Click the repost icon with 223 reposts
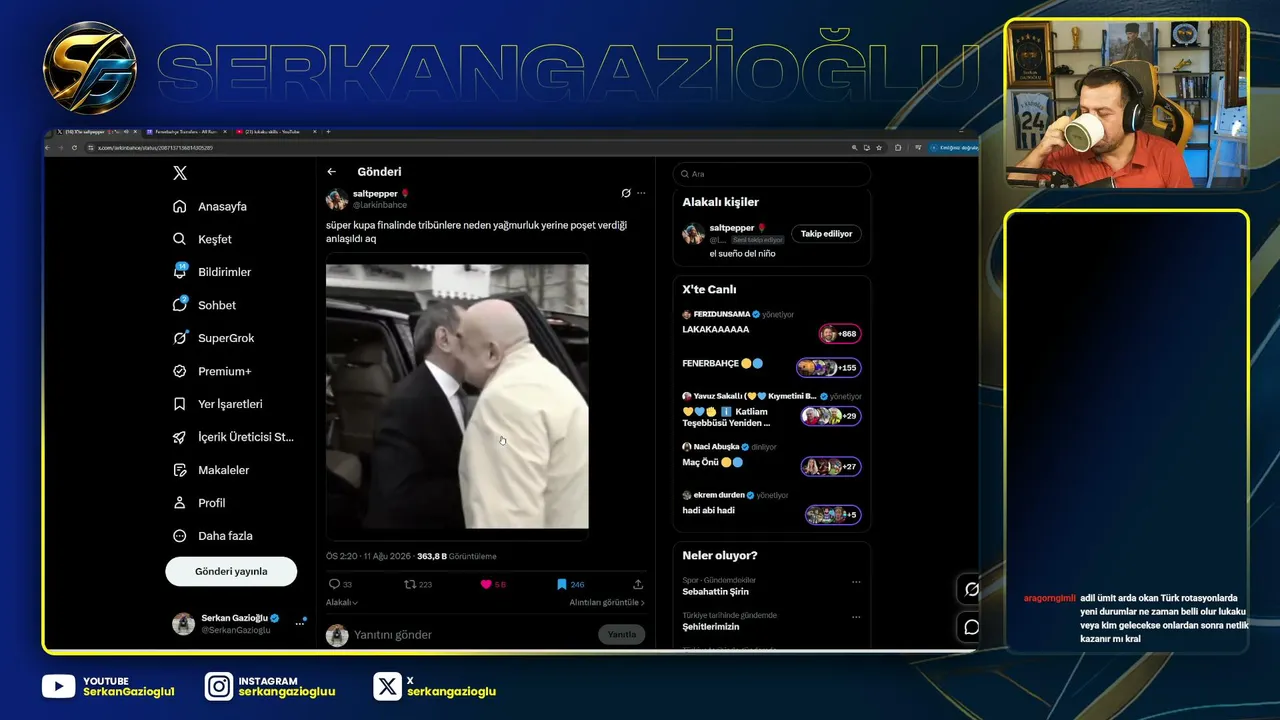1280x720 pixels. point(409,584)
